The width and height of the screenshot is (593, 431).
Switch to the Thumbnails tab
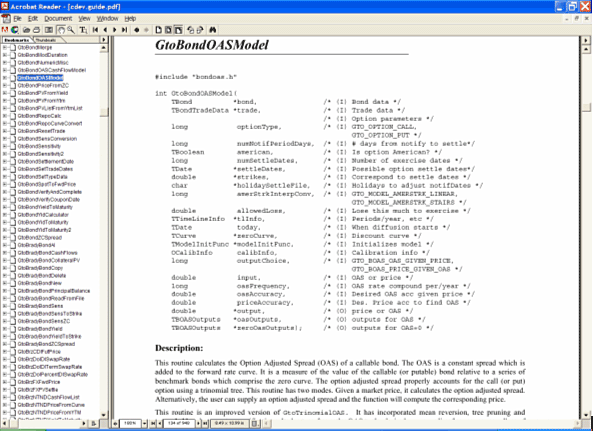(x=46, y=40)
